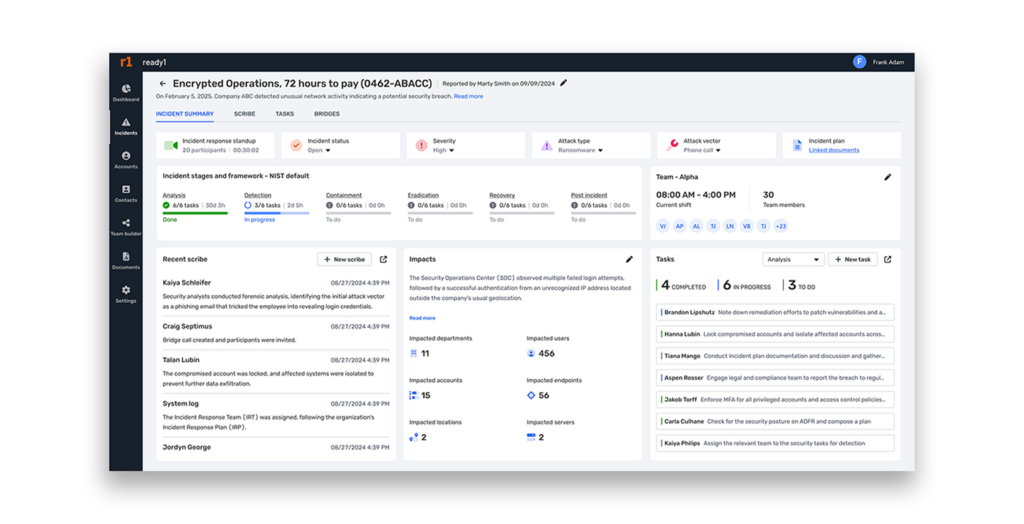Screen dimensions: 1024x524
Task: Open the Linked documents link
Action: click(x=833, y=151)
